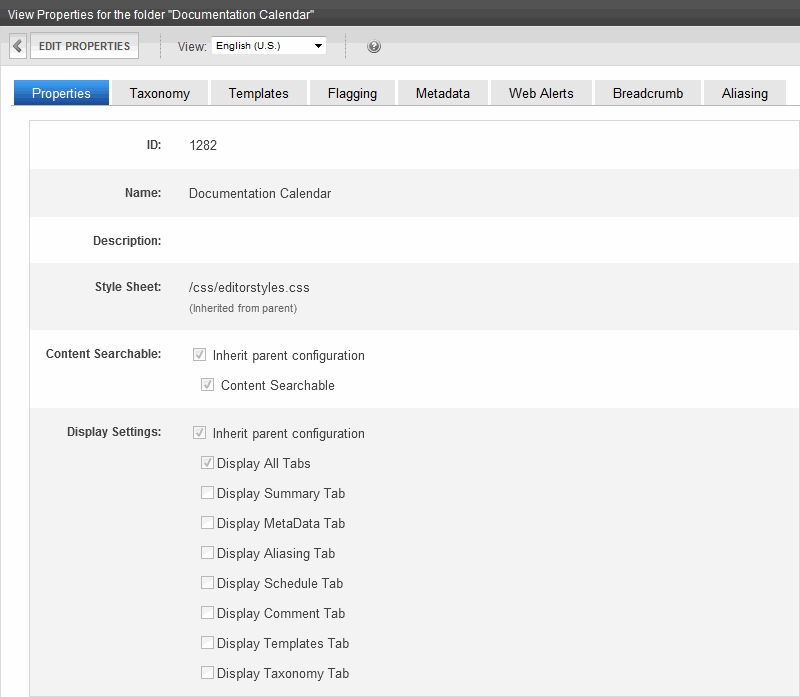Select the Properties tab
The width and height of the screenshot is (800, 697).
point(61,93)
